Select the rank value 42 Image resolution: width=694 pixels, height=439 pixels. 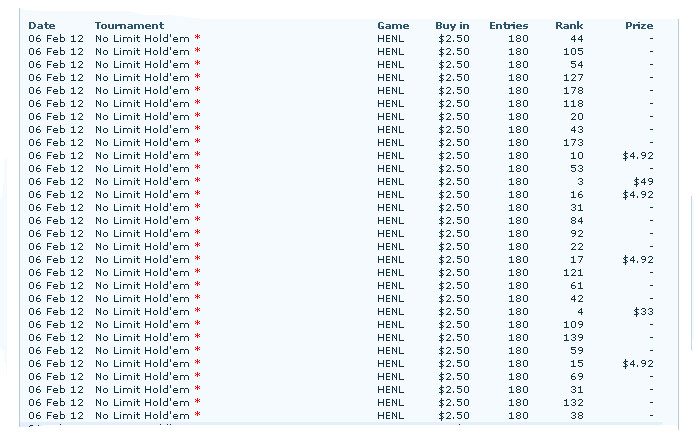(577, 299)
